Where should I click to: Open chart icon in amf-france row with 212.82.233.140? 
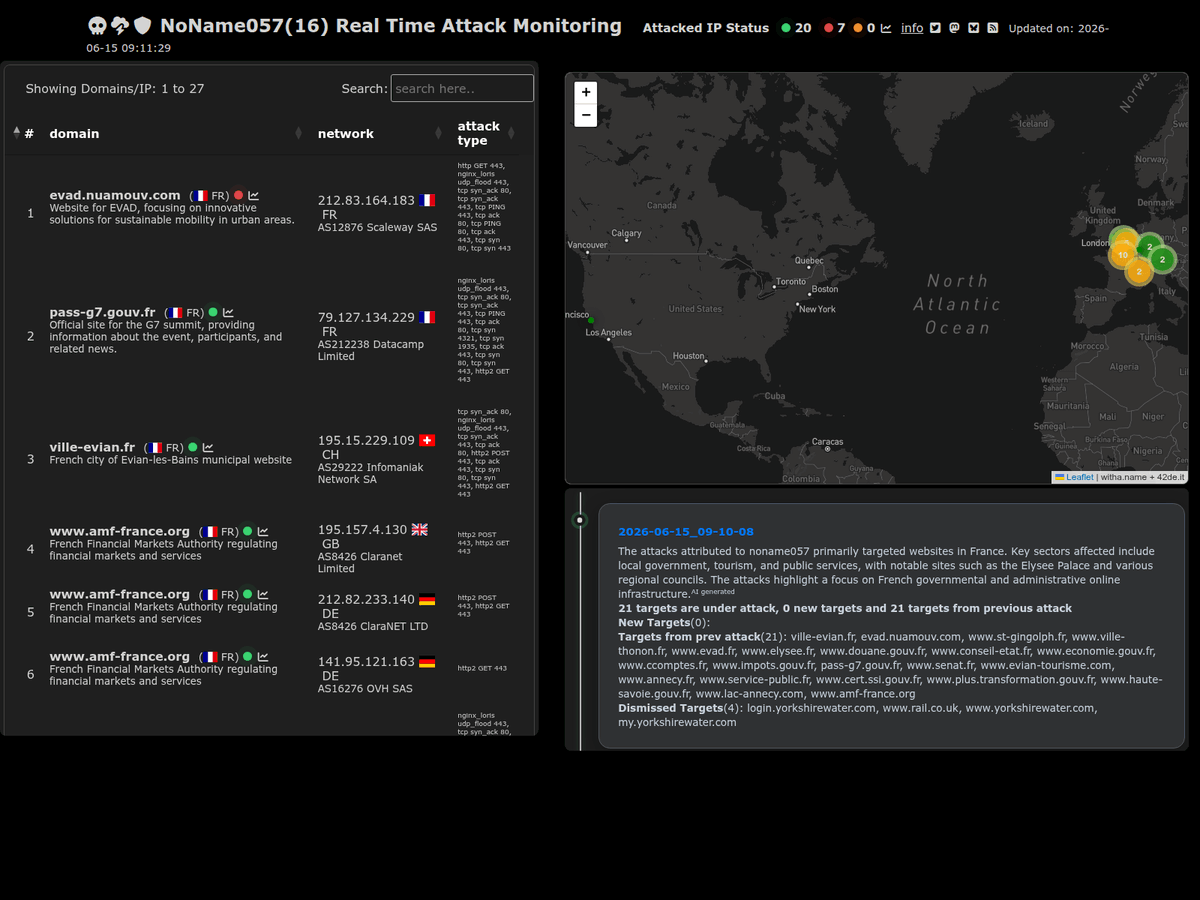click(x=263, y=595)
